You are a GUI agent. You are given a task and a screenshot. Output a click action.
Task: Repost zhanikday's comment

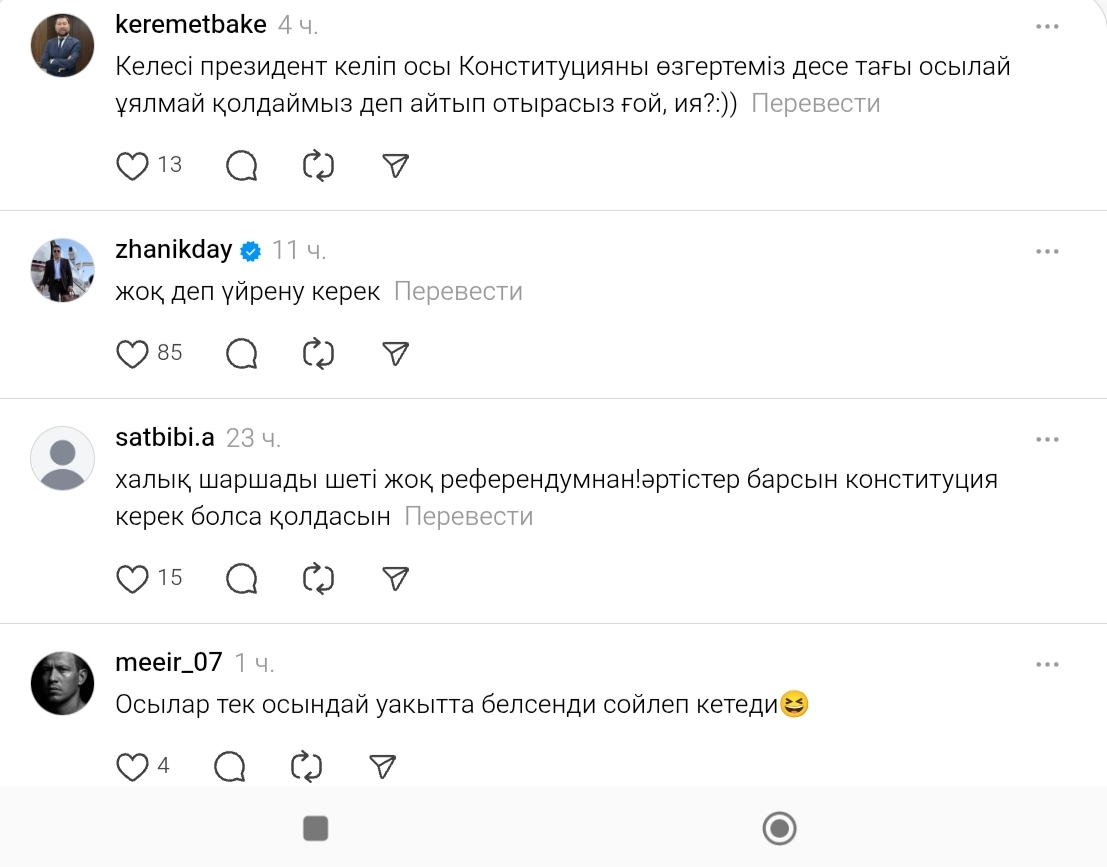[x=318, y=353]
